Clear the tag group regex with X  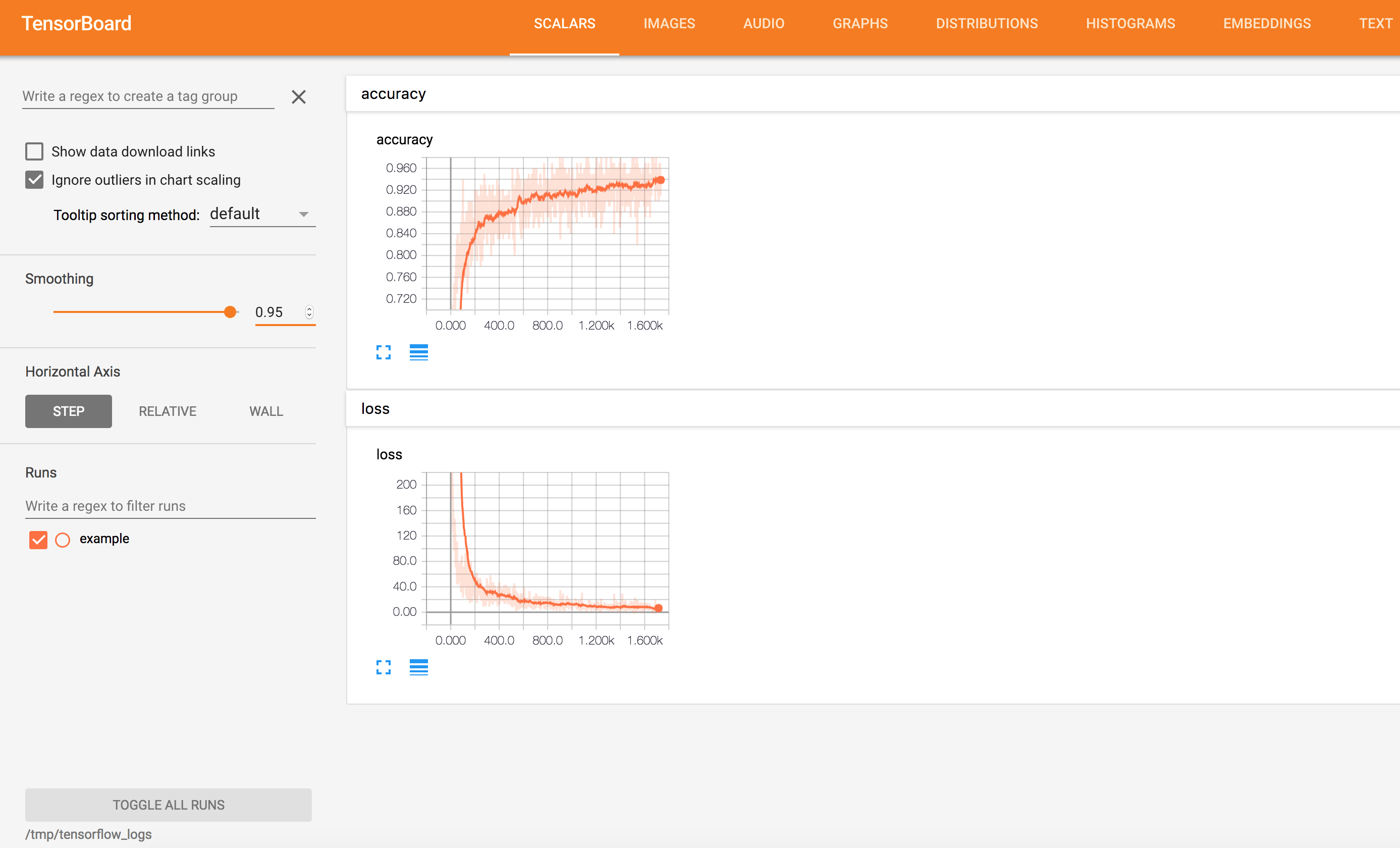(x=299, y=97)
